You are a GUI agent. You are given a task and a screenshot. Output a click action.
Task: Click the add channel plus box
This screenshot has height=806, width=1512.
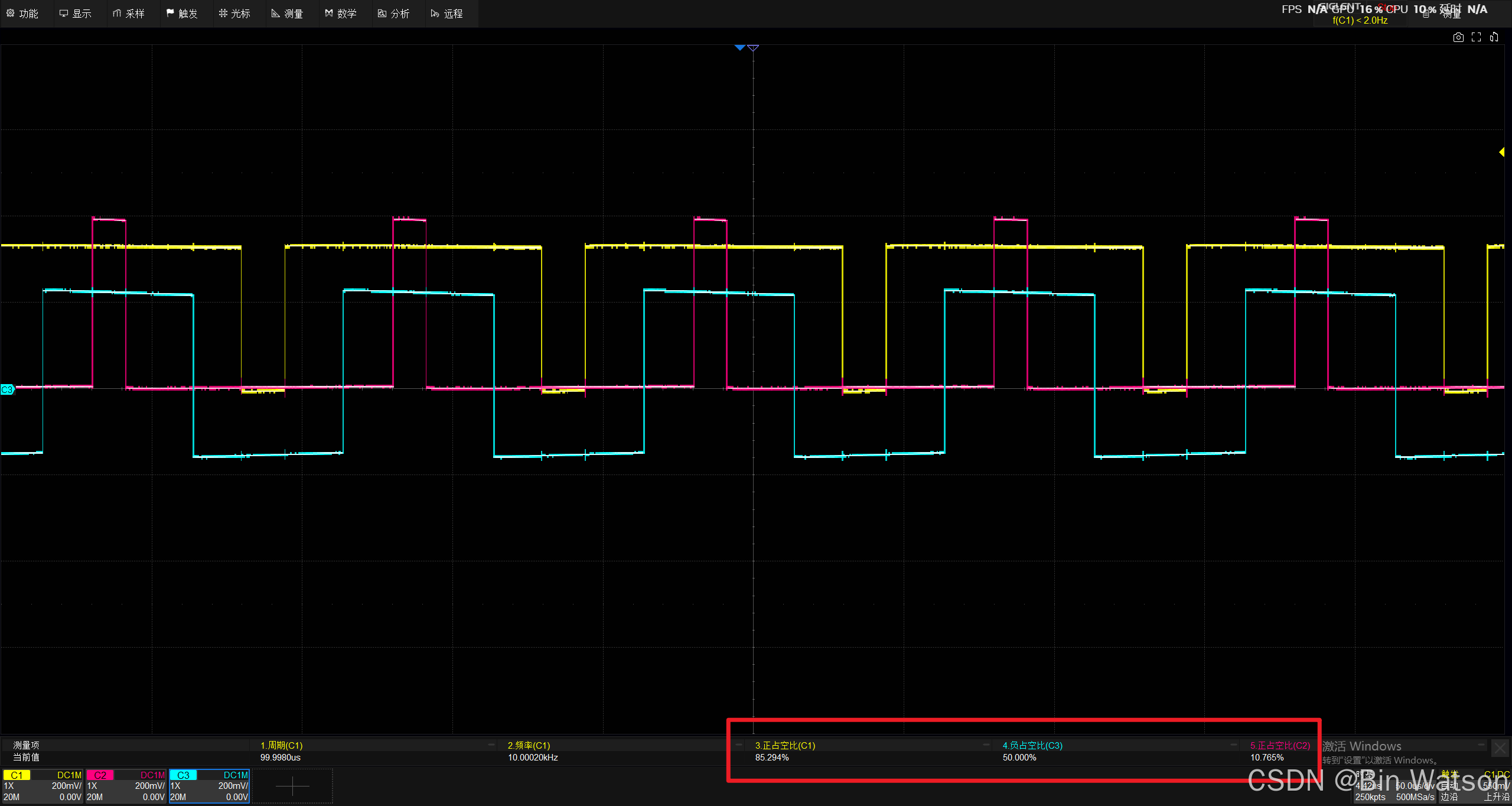(x=292, y=786)
